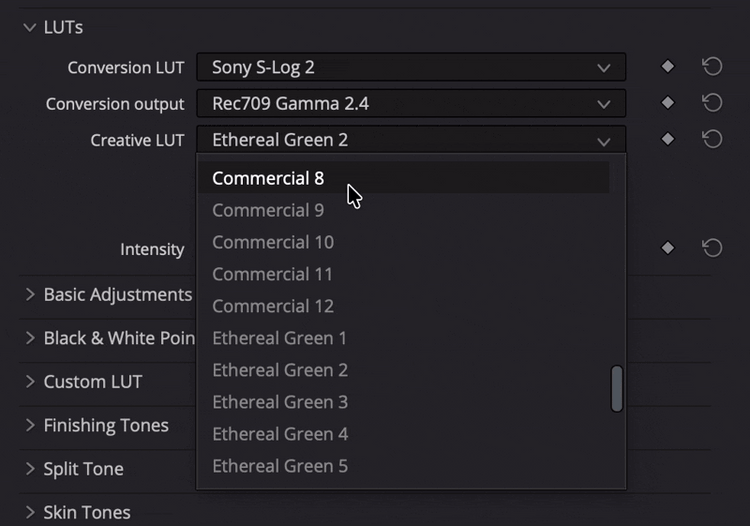Pick Commercial 12 option
750x526 pixels.
point(404,306)
